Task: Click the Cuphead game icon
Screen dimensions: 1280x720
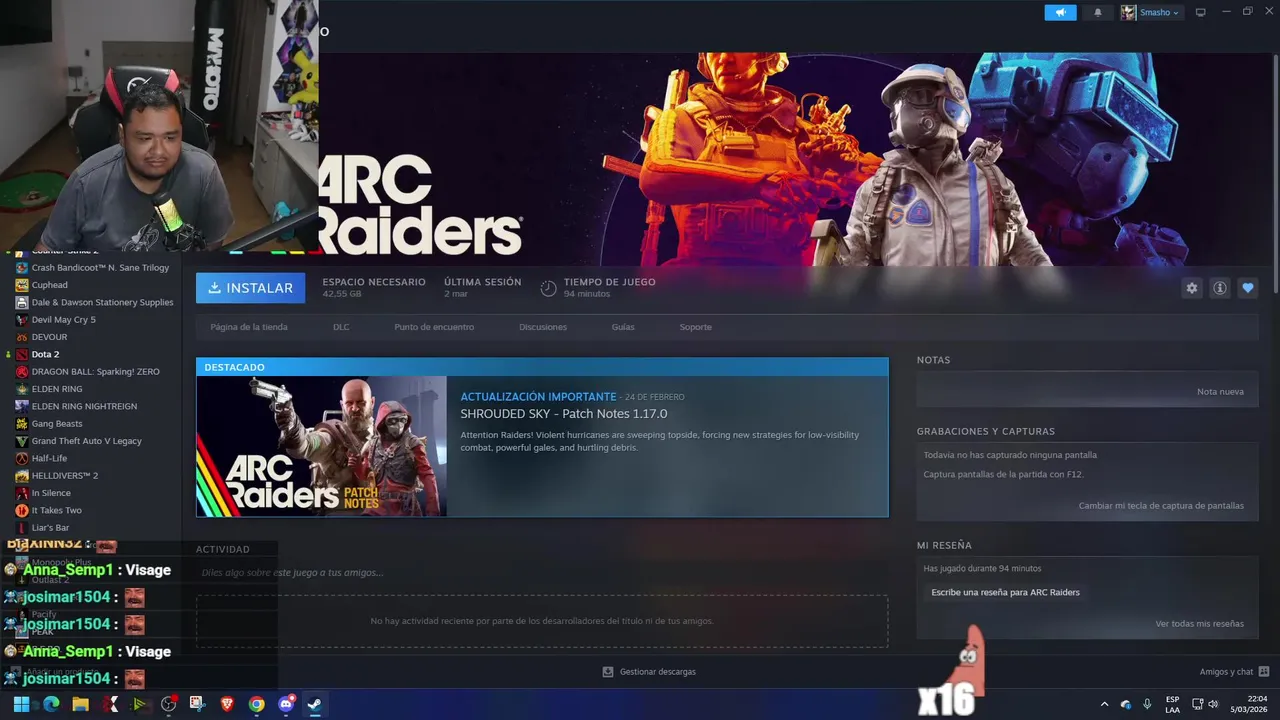Action: [x=22, y=285]
